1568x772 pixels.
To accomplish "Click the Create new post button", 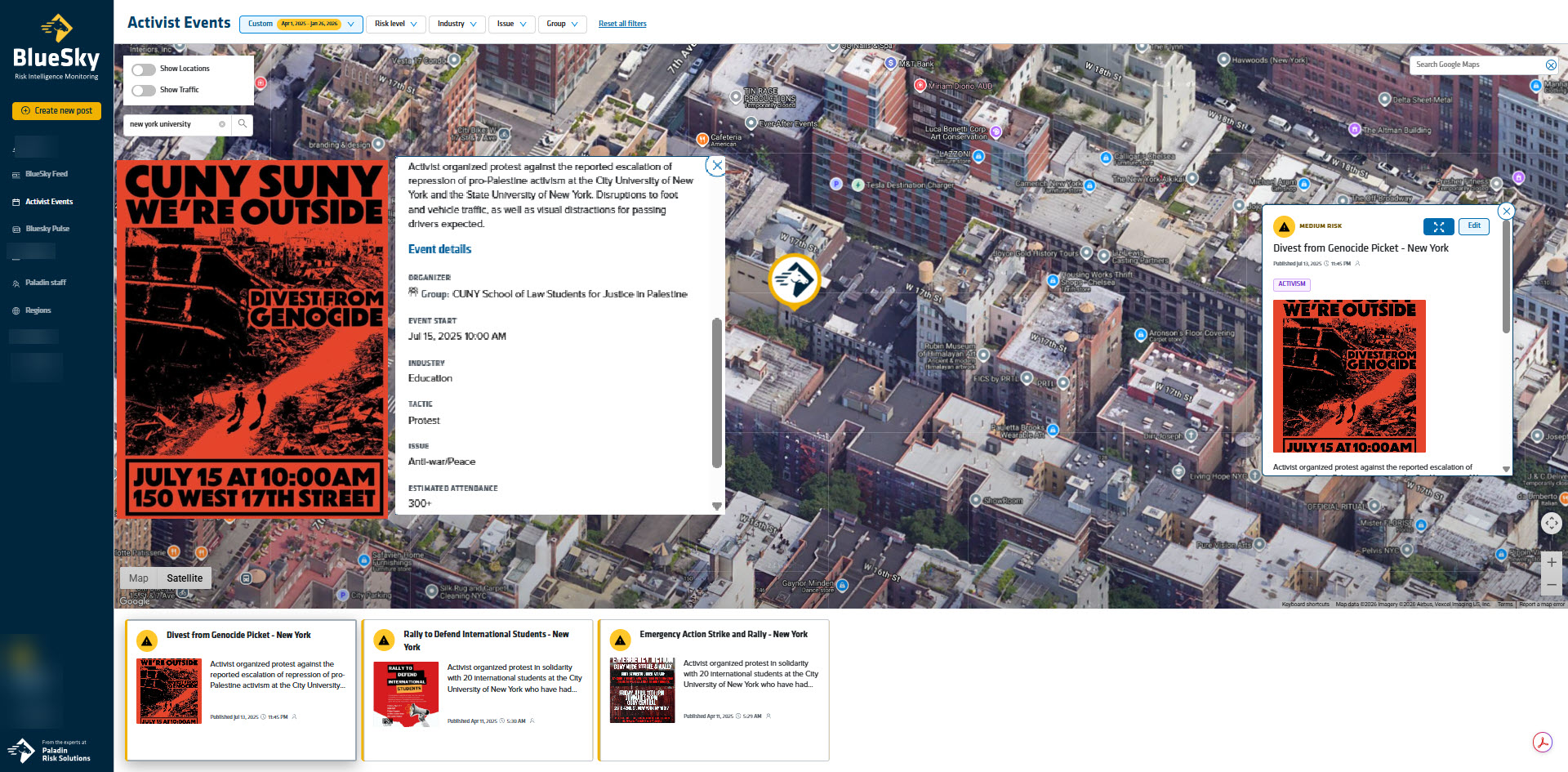I will click(56, 111).
